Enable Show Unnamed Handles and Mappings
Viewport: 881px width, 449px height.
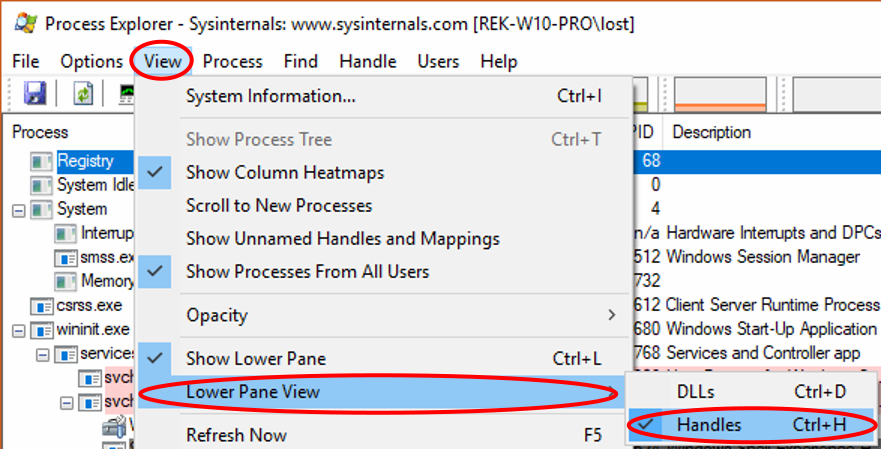[x=342, y=239]
